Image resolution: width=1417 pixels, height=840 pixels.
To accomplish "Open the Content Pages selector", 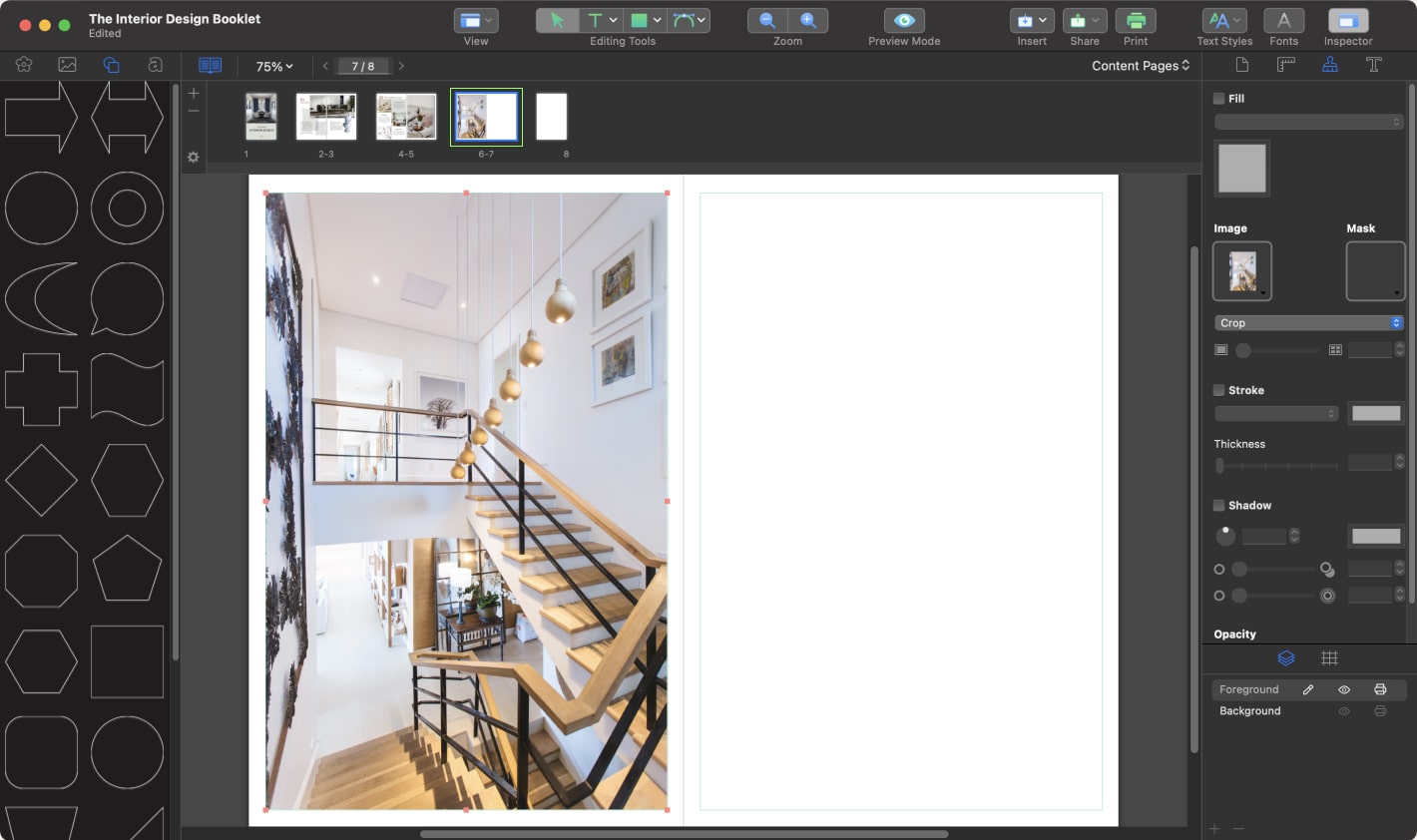I will coord(1139,65).
